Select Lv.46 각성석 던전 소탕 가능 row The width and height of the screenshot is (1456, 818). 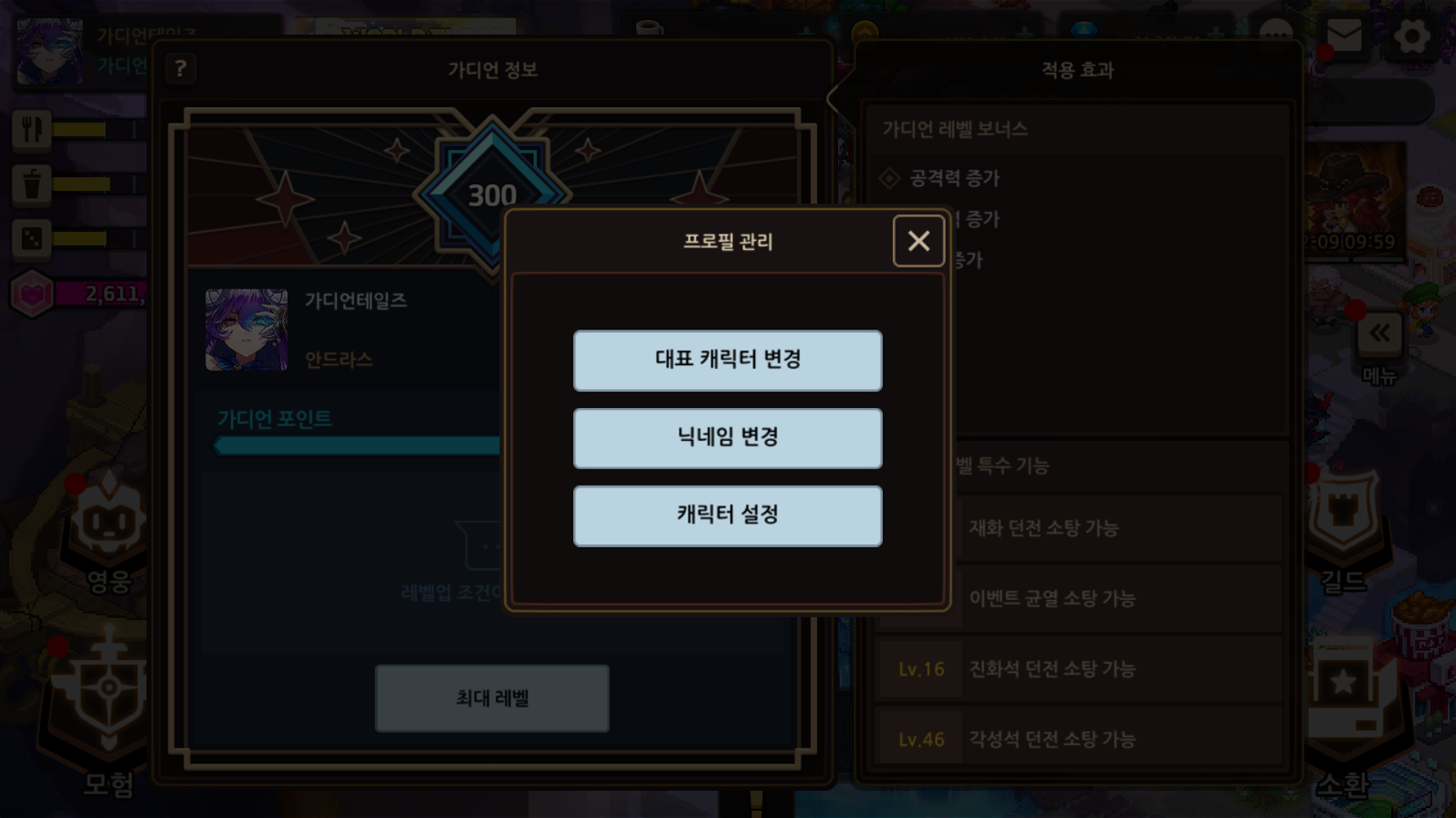pos(1079,739)
